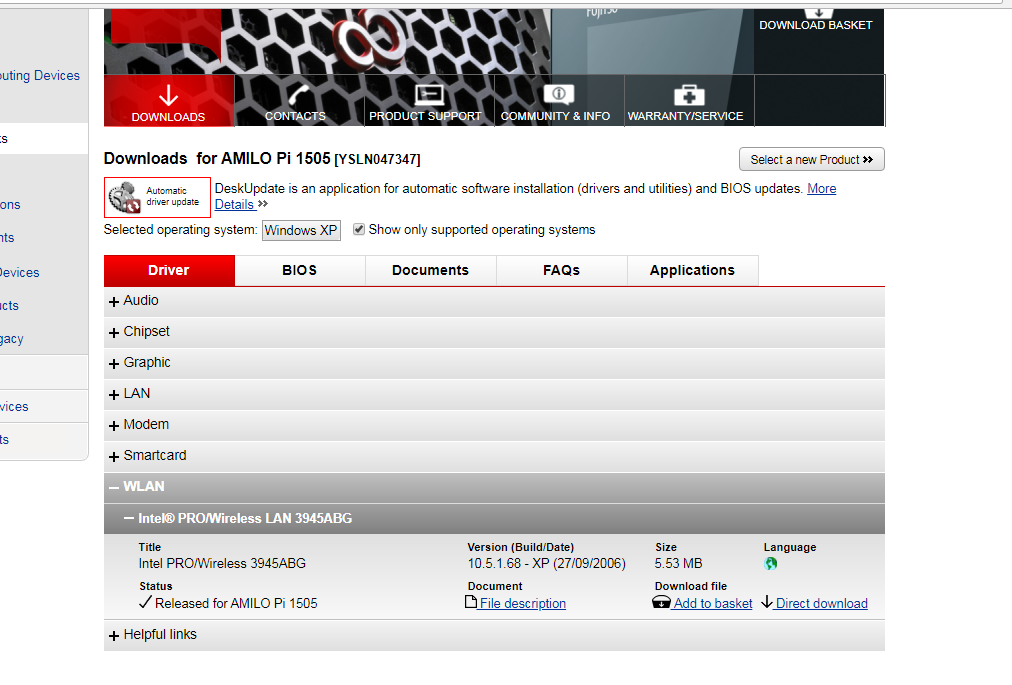Expand the Chipset driver category
1012x685 pixels.
(x=494, y=332)
